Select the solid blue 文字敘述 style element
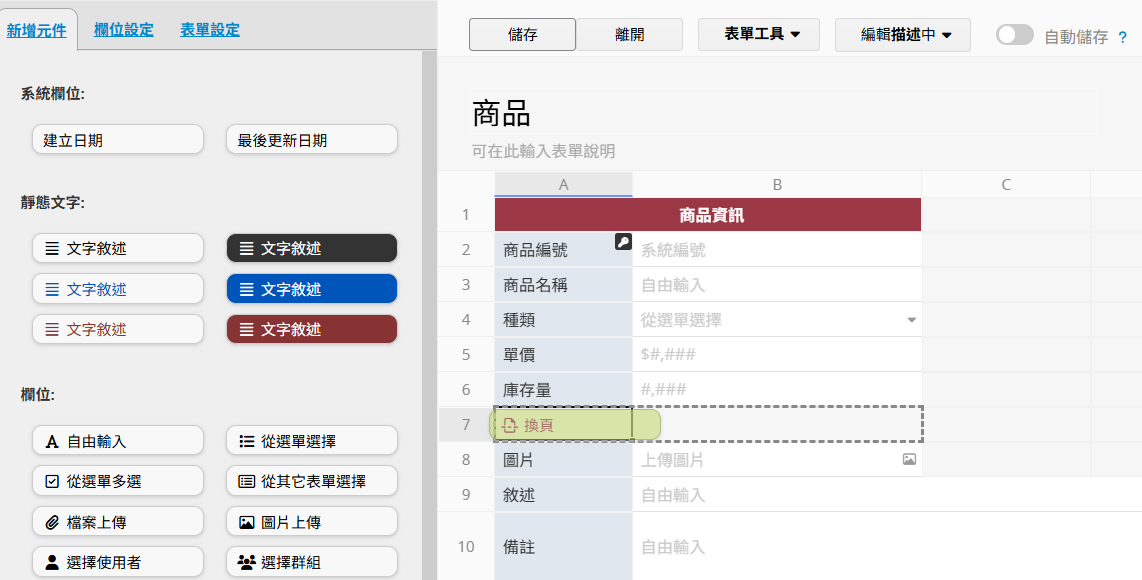The image size is (1142, 580). pyautogui.click(x=312, y=289)
